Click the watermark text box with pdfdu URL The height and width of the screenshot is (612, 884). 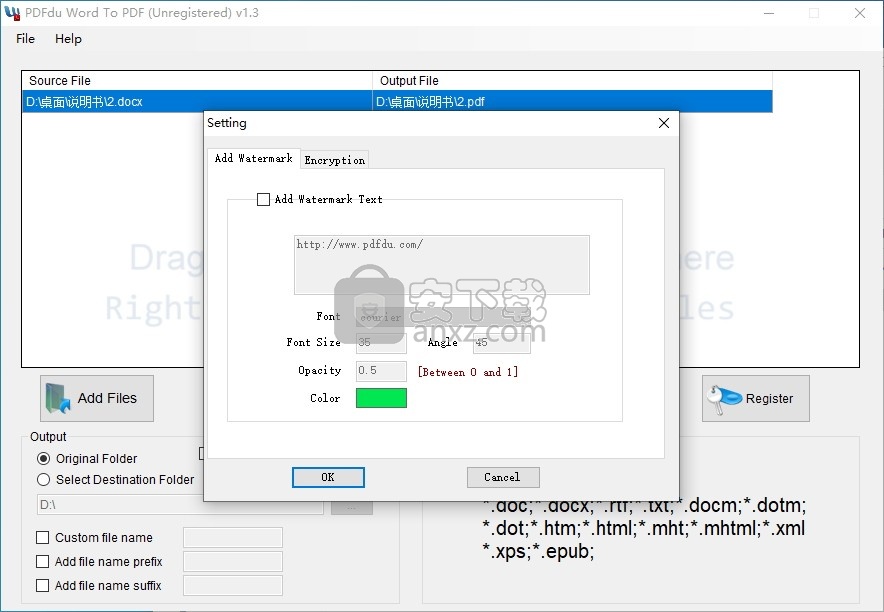pos(441,265)
